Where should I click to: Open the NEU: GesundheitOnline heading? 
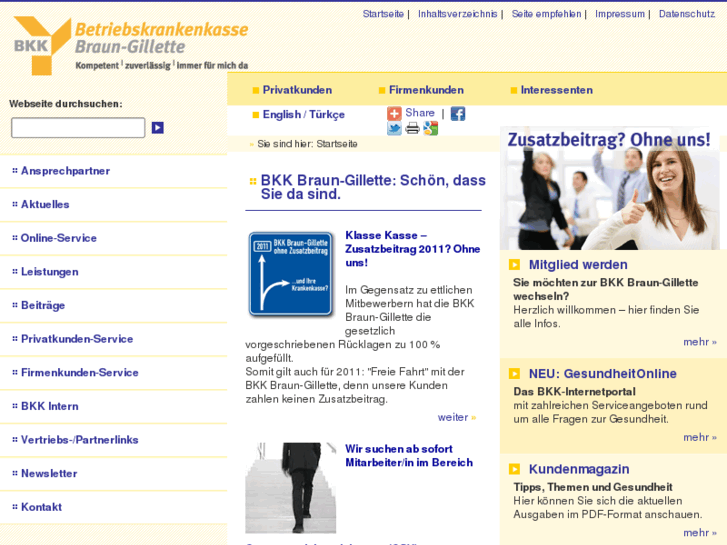point(603,373)
